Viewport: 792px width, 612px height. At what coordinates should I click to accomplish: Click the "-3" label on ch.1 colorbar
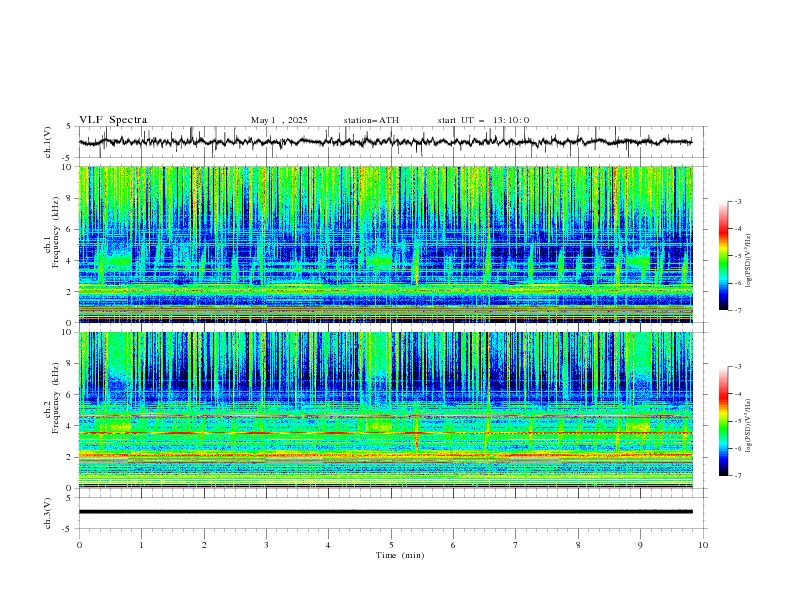tap(737, 201)
